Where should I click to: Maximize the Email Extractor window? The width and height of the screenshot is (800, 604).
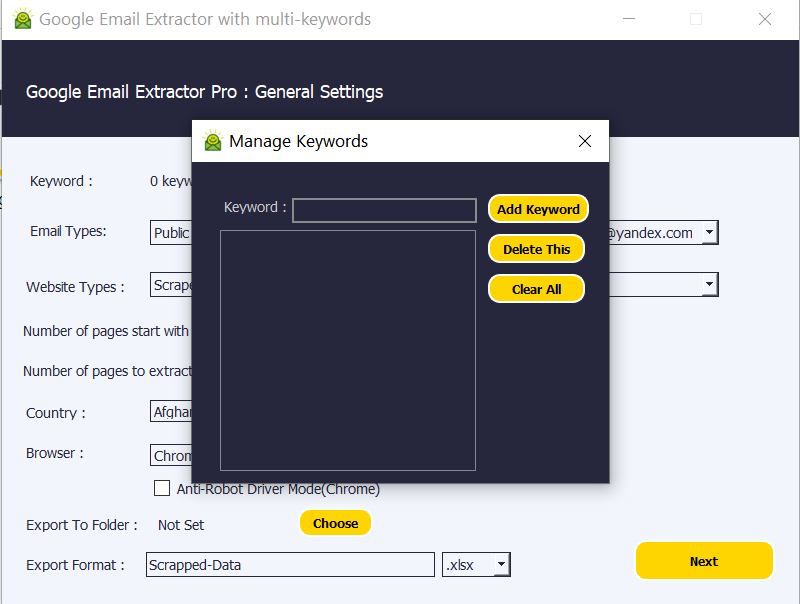click(696, 19)
